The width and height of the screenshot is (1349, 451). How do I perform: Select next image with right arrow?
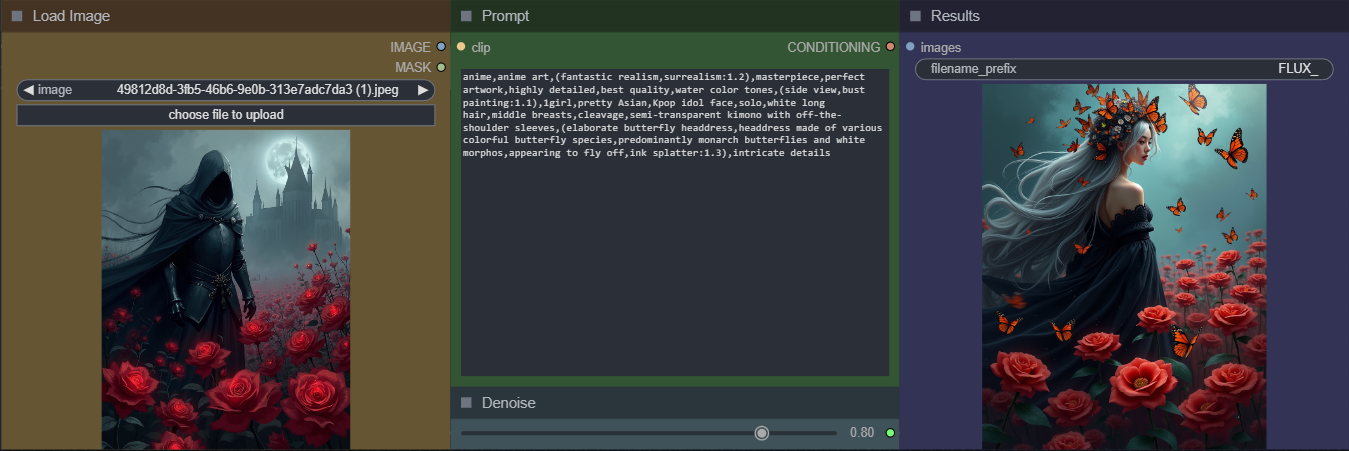click(423, 90)
